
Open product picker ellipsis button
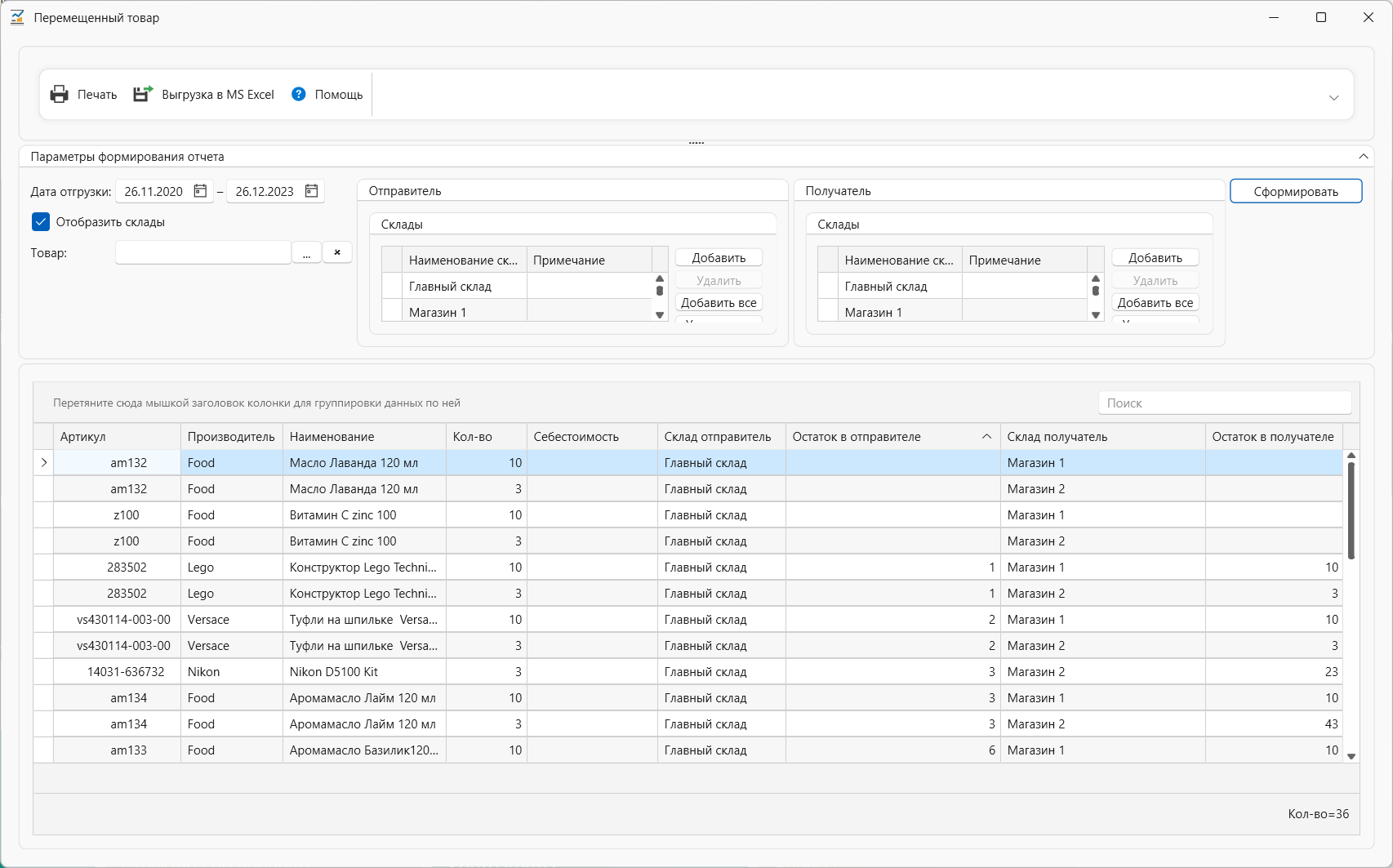306,253
